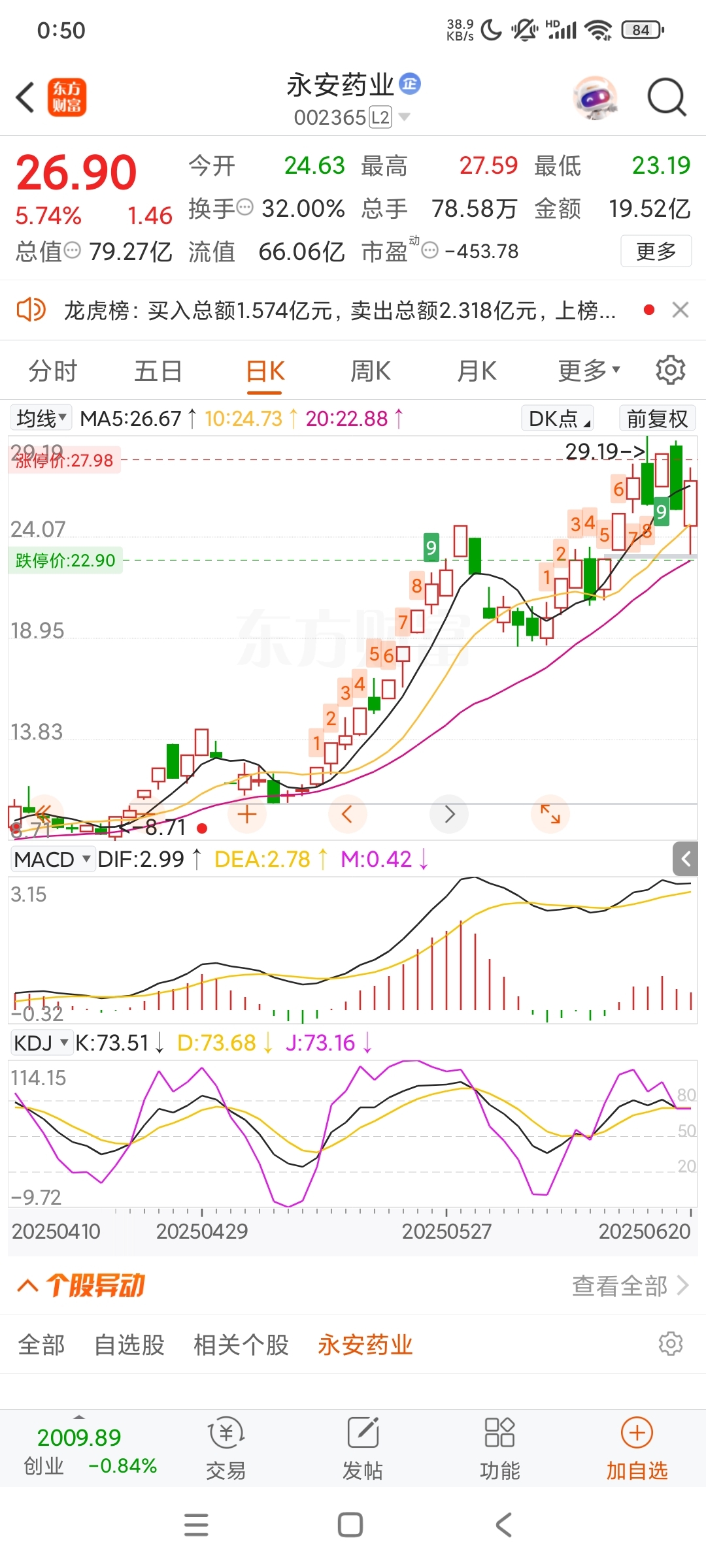The image size is (706, 1568).
Task: Expand the 创业 index ticker
Action: coord(79,1416)
